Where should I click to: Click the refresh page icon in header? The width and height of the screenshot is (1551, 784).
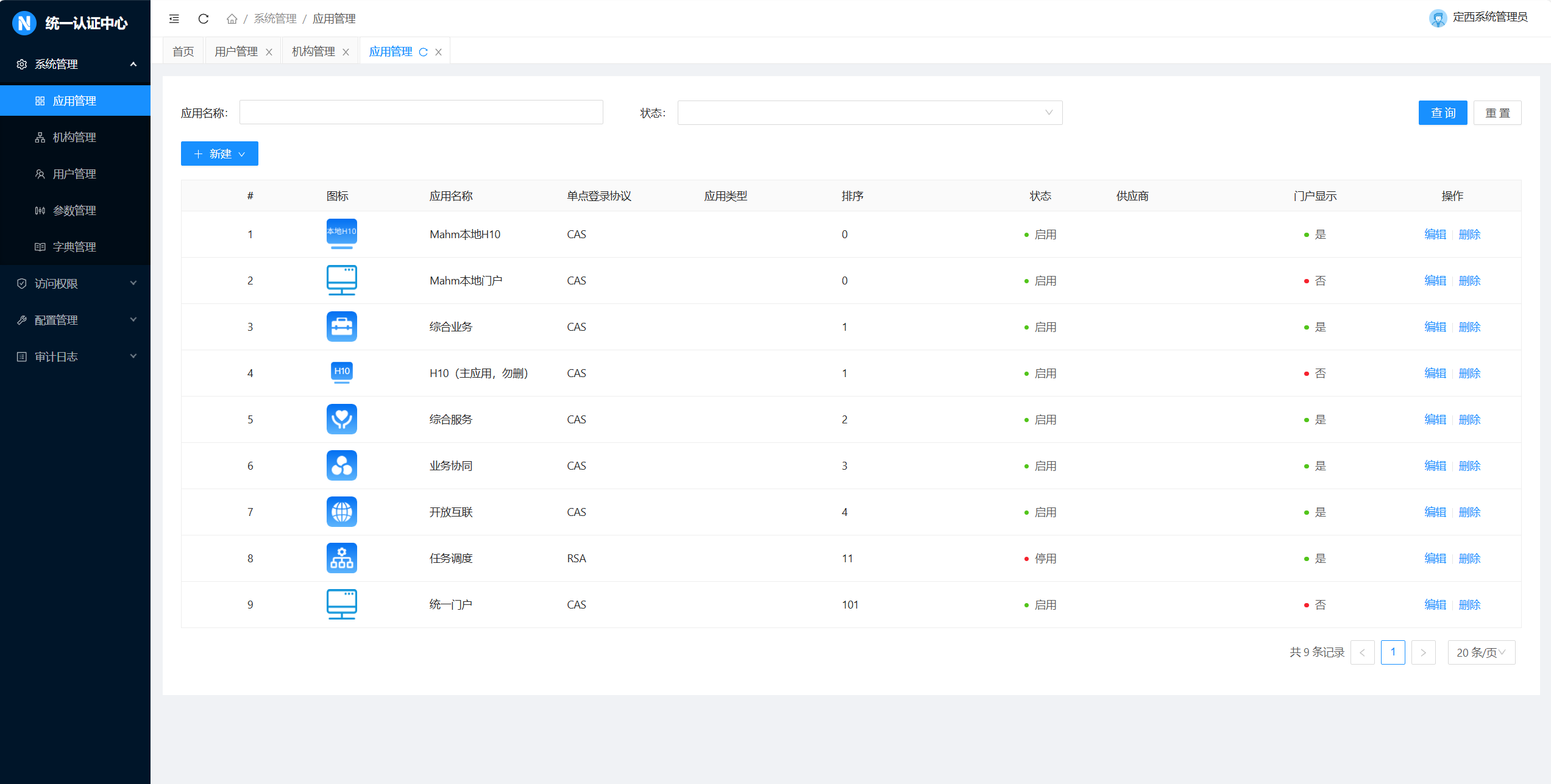point(204,19)
